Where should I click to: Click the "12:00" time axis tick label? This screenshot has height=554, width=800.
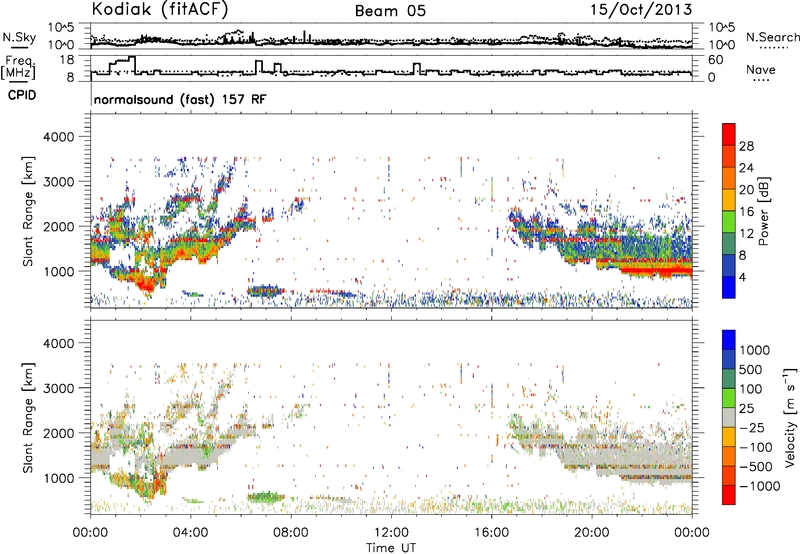coord(391,533)
